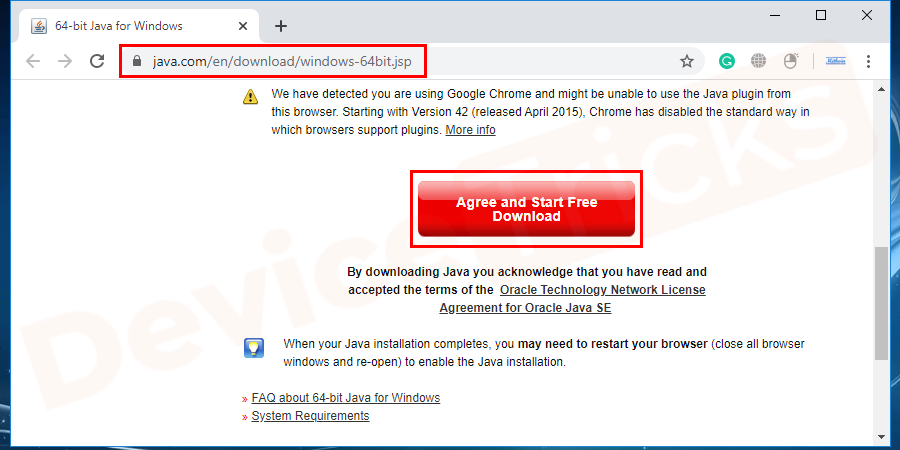Click the Agree and Start Free Download button
900x450 pixels.
526,209
